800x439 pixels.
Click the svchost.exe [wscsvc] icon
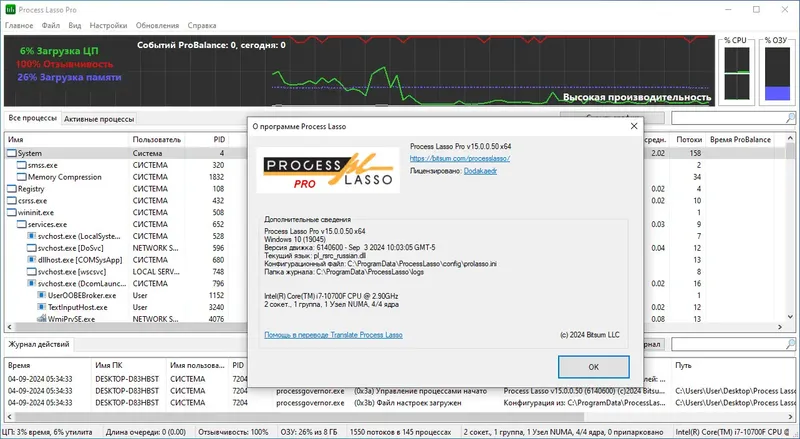click(x=32, y=272)
